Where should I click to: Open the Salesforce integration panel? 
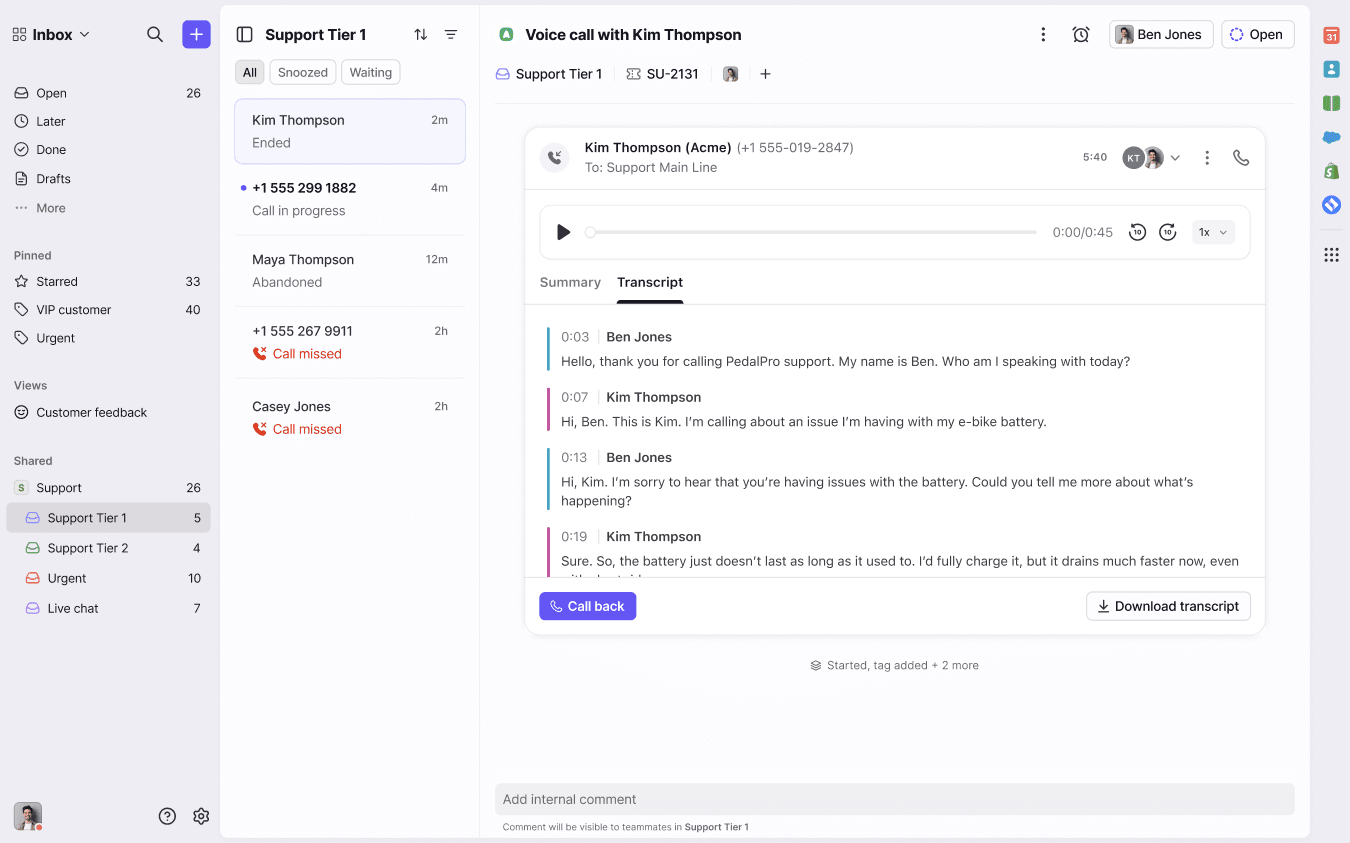(1331, 138)
